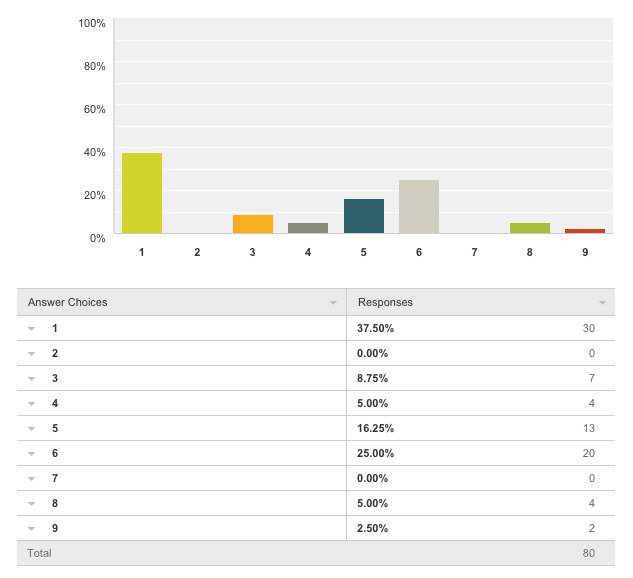Click the gray bar for choice 4

tap(308, 228)
